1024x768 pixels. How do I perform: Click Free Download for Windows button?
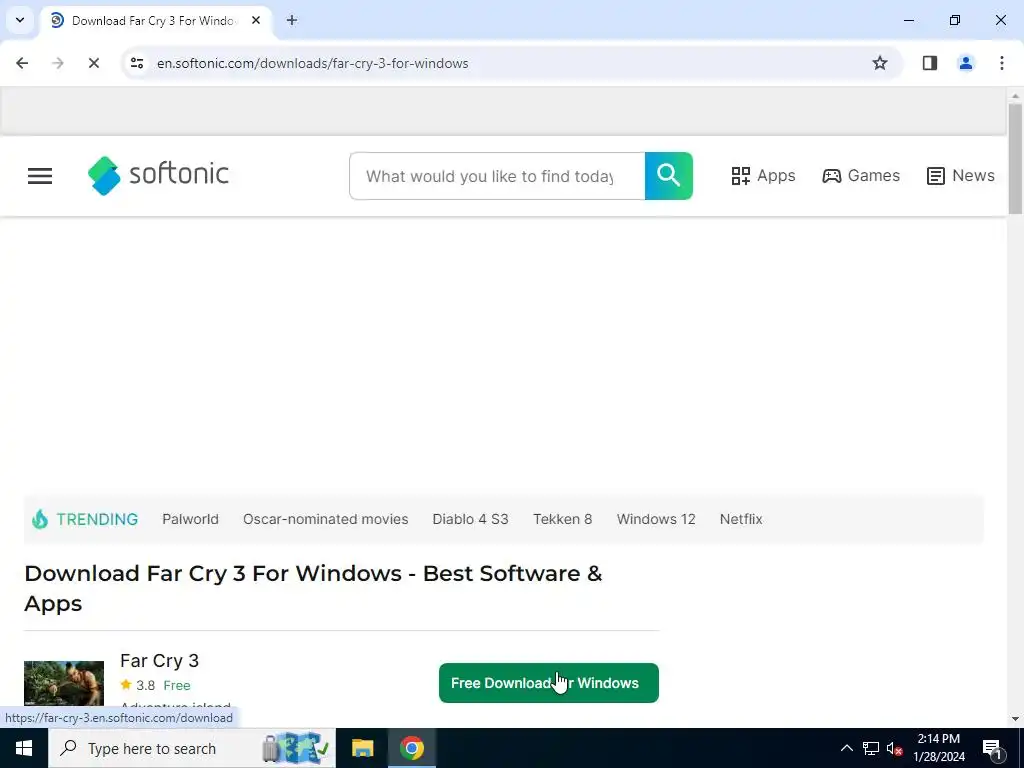tap(549, 683)
